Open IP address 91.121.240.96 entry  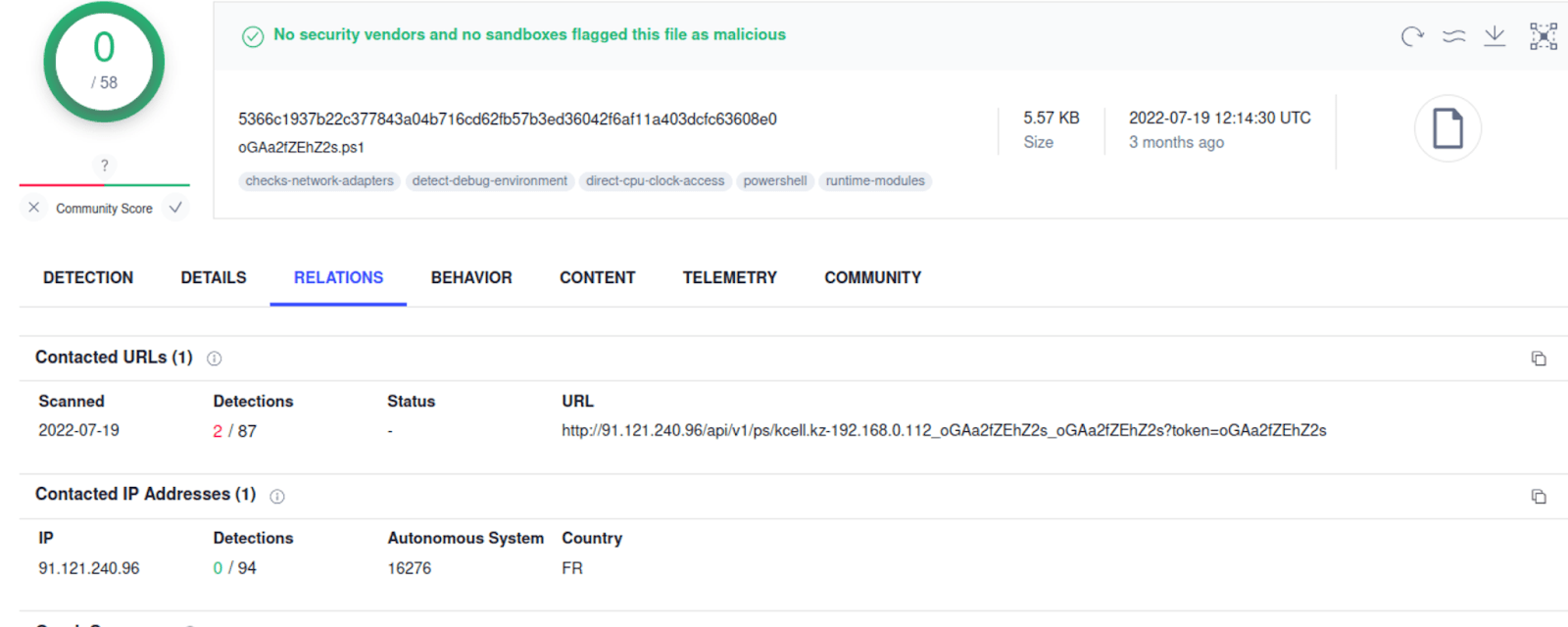[89, 568]
